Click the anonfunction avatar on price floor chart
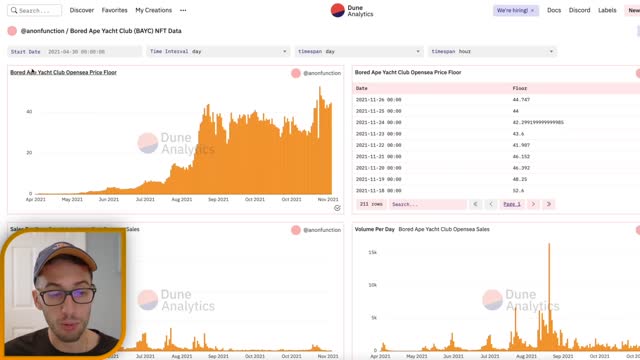The image size is (640, 360). (x=296, y=73)
